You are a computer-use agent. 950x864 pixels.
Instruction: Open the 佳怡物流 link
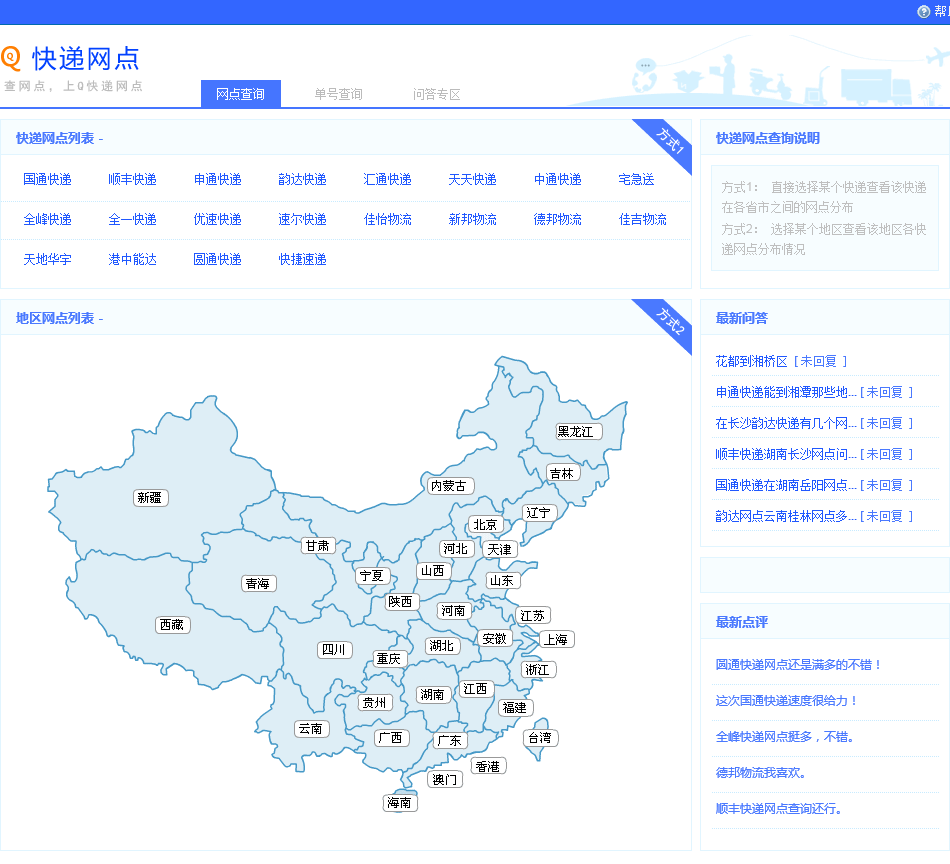387,219
